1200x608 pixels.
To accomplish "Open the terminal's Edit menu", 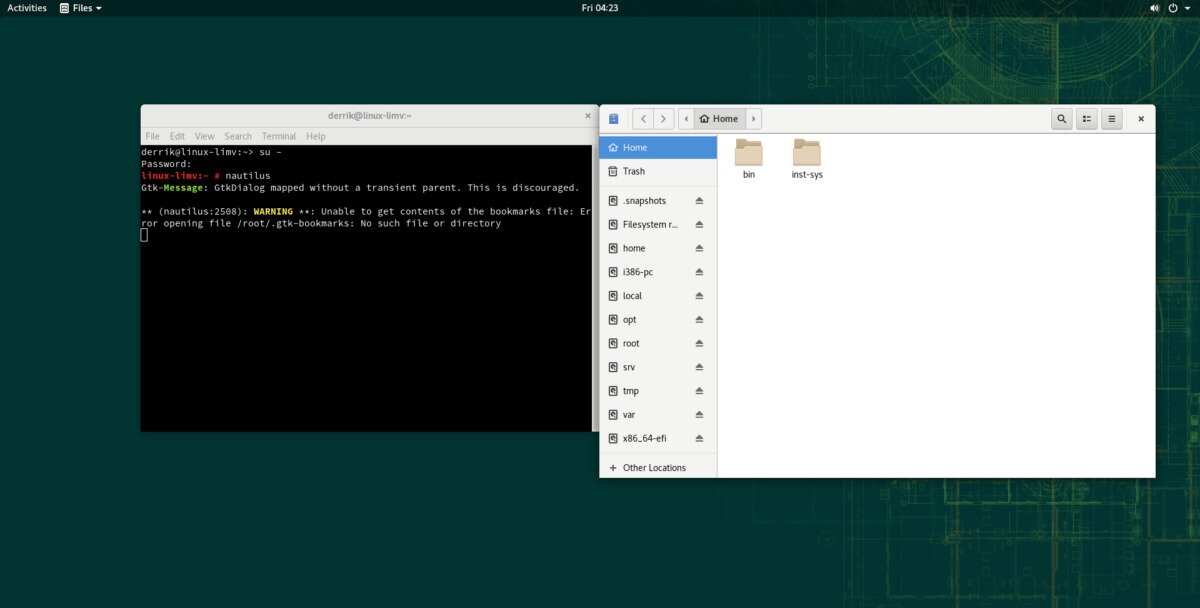I will pos(177,136).
